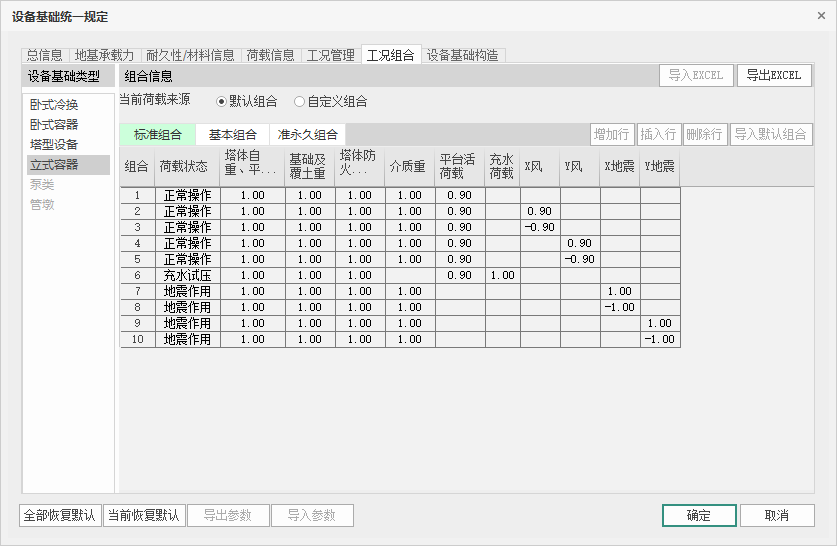This screenshot has height=546, width=837.
Task: Click the 导入参数 button
Action: coord(312,516)
